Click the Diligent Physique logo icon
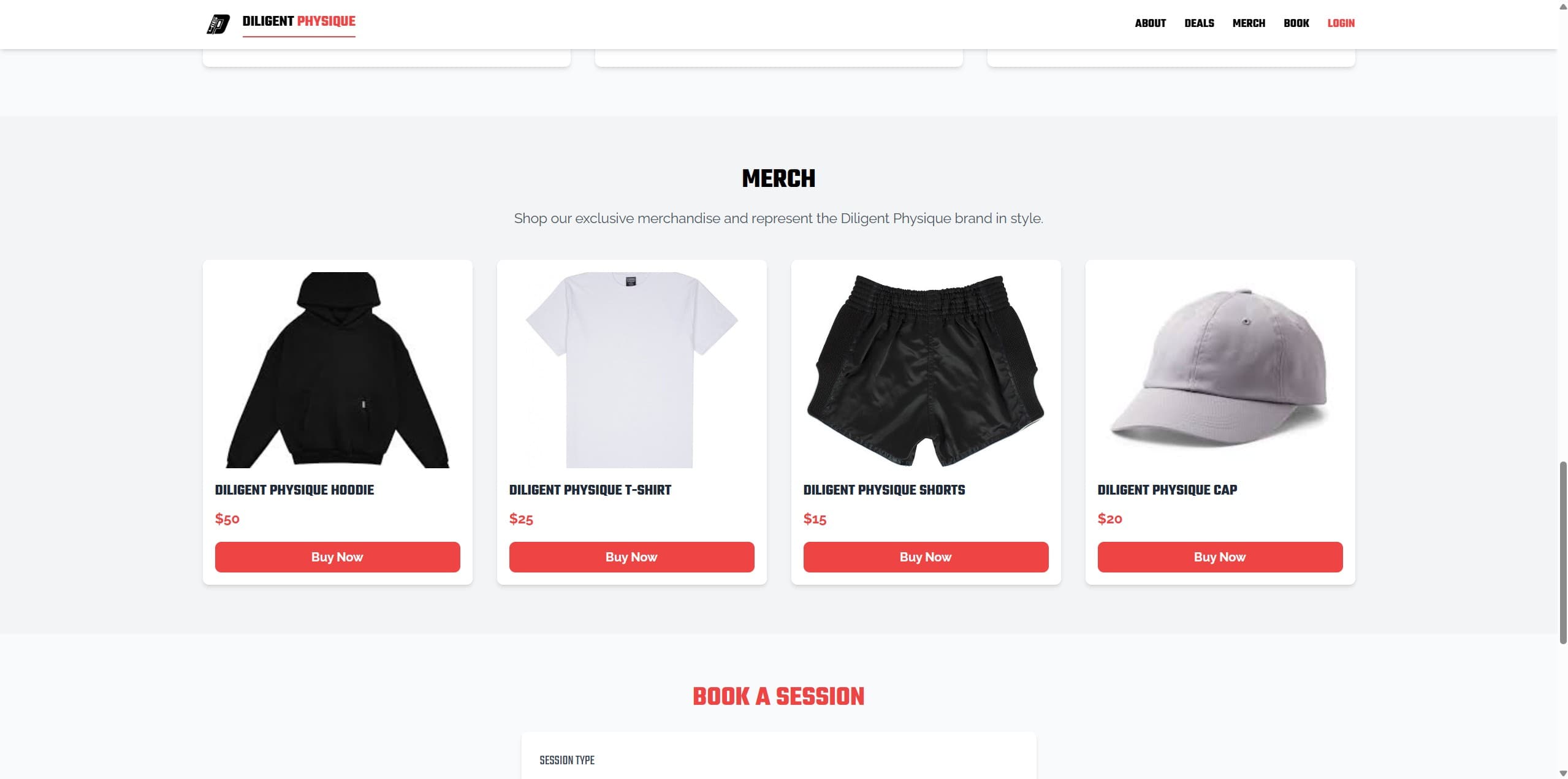The image size is (1568, 779). 218,24
